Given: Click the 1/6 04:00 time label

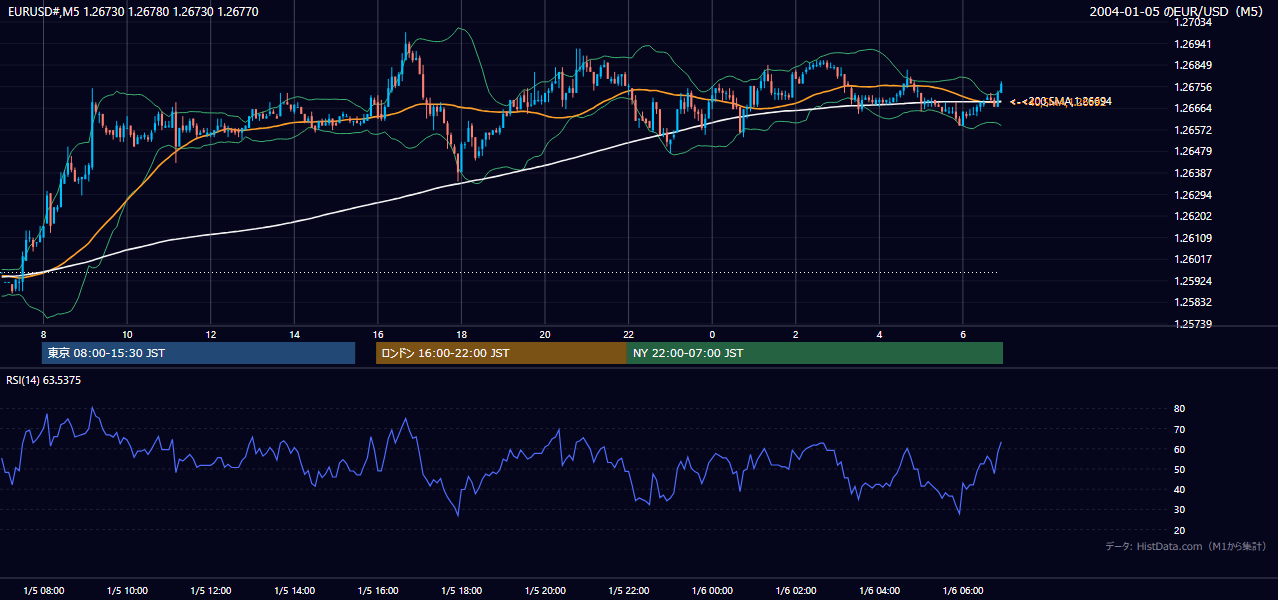Looking at the screenshot, I should 879,591.
